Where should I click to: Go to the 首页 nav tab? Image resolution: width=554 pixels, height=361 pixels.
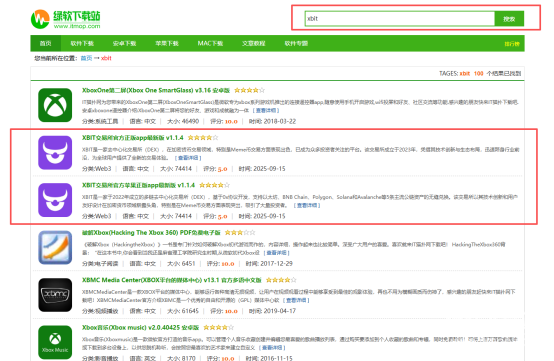(x=46, y=43)
